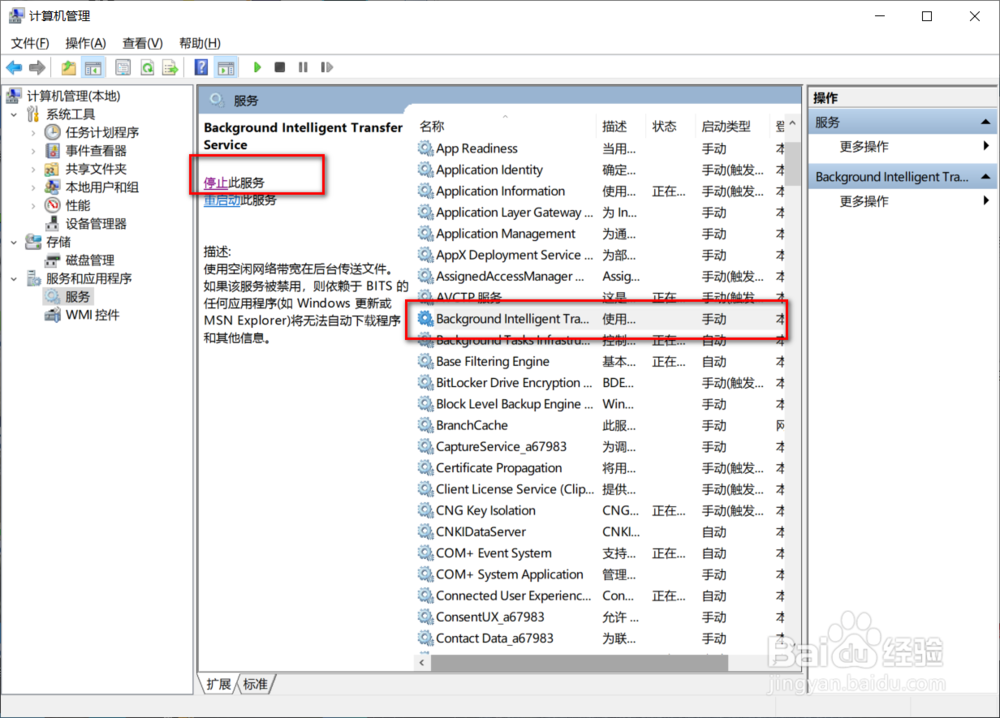Open 设备管理器 in the tree
The image size is (1000, 718).
[96, 224]
